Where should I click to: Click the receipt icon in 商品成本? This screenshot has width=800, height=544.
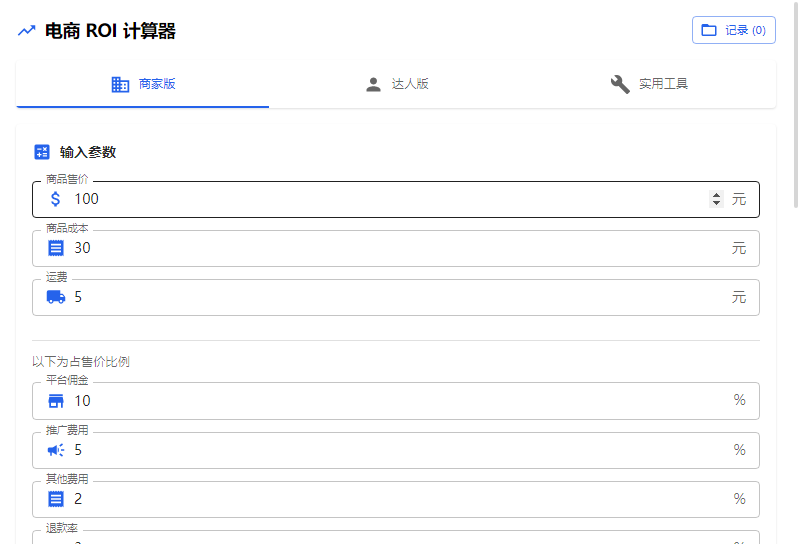coord(56,248)
